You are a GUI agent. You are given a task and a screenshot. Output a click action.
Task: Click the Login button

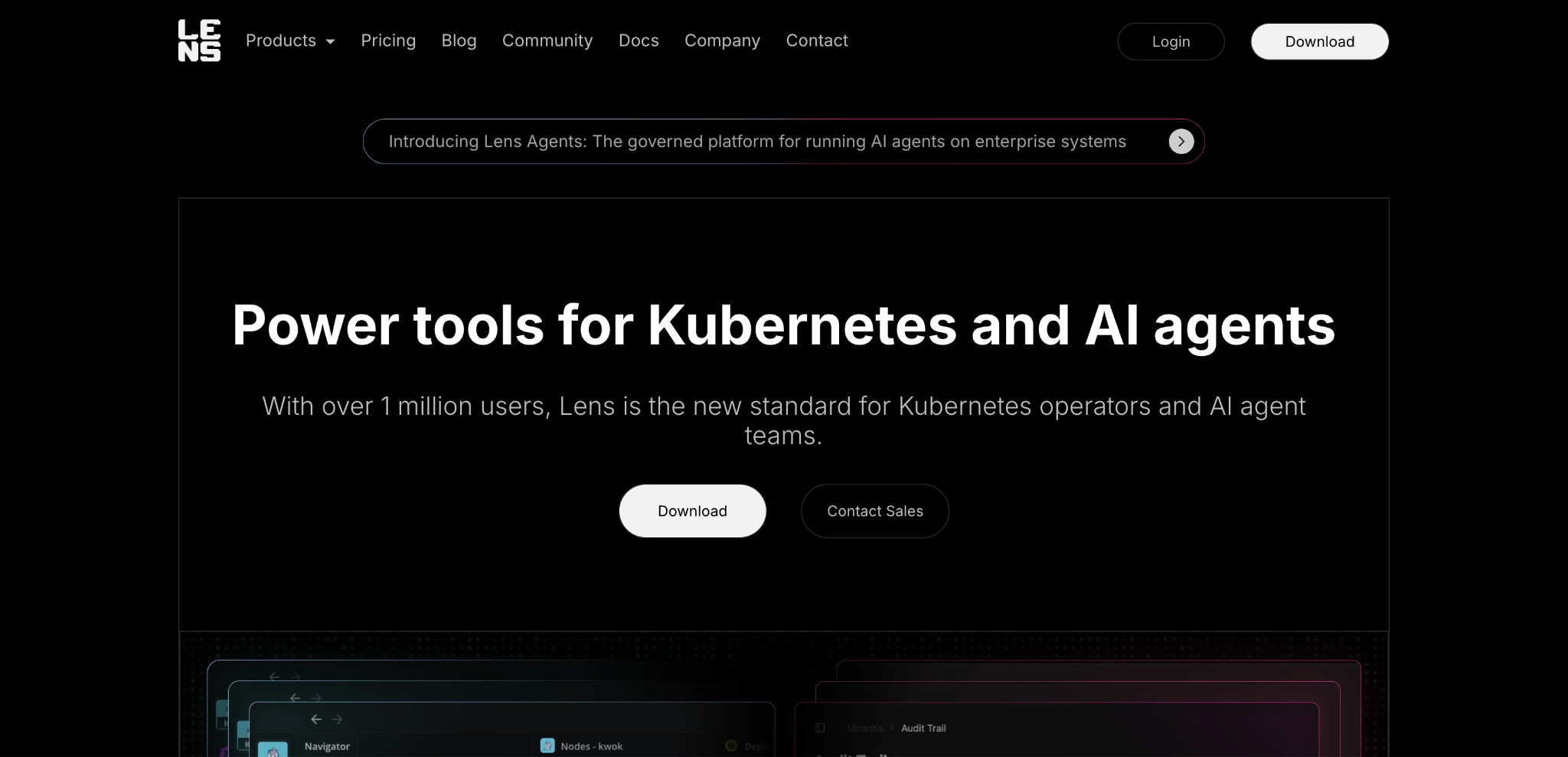1171,41
